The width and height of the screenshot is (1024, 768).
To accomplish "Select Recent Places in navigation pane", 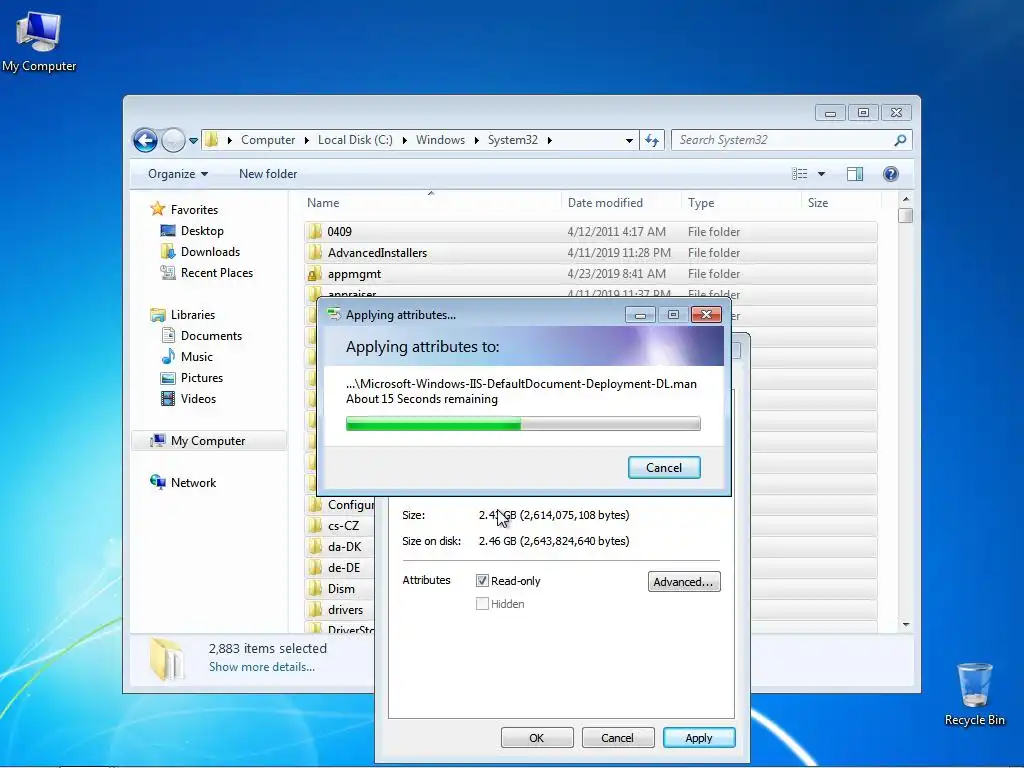I will 216,272.
